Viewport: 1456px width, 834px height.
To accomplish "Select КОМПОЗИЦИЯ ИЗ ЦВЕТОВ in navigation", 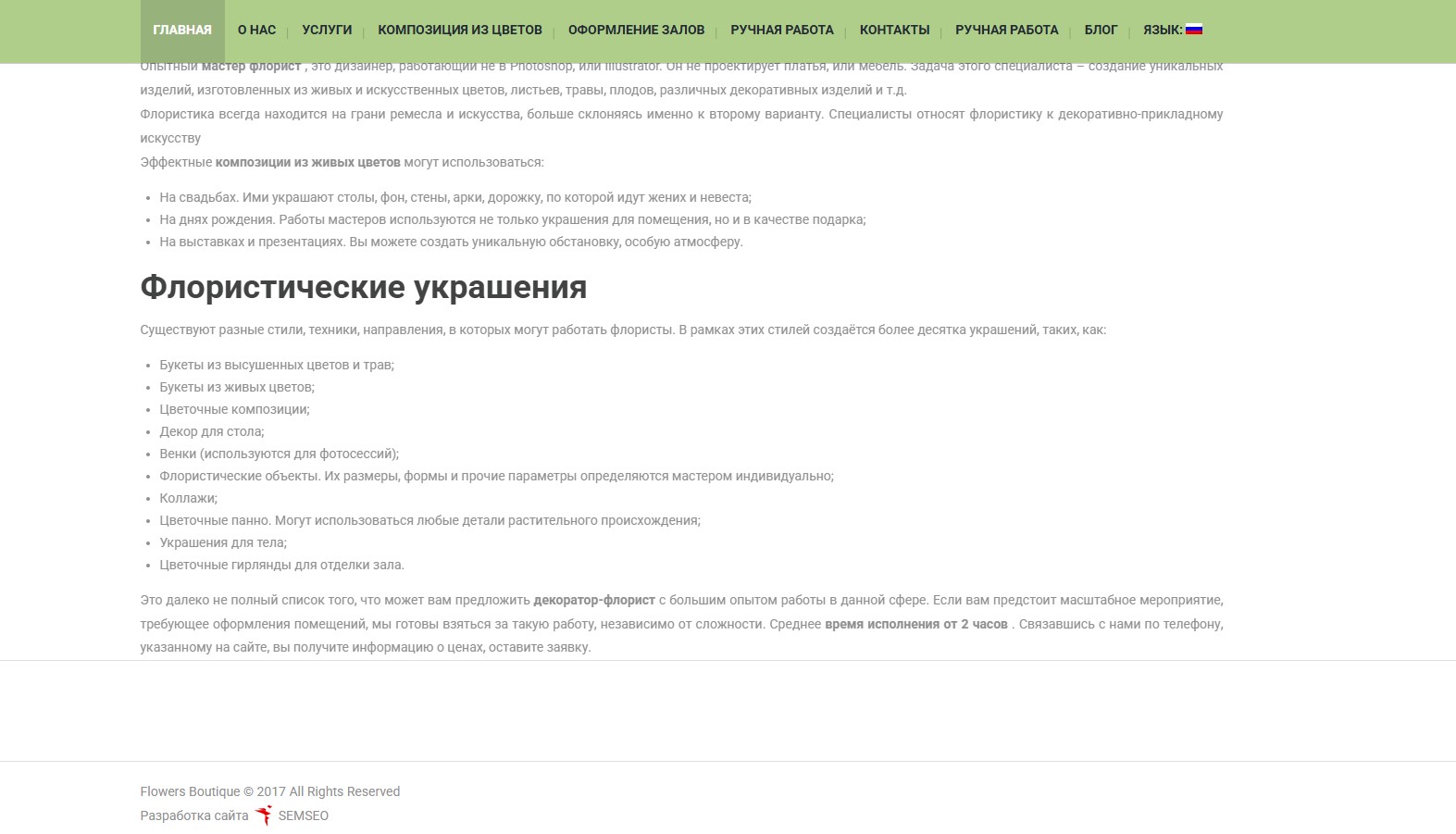I will tap(460, 31).
